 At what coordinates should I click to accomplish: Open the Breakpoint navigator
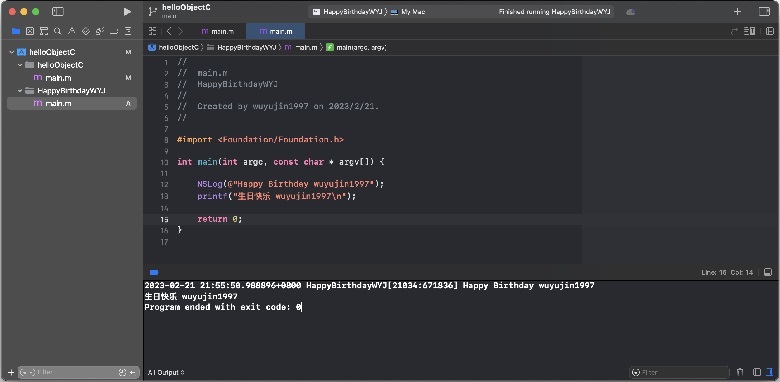point(114,31)
